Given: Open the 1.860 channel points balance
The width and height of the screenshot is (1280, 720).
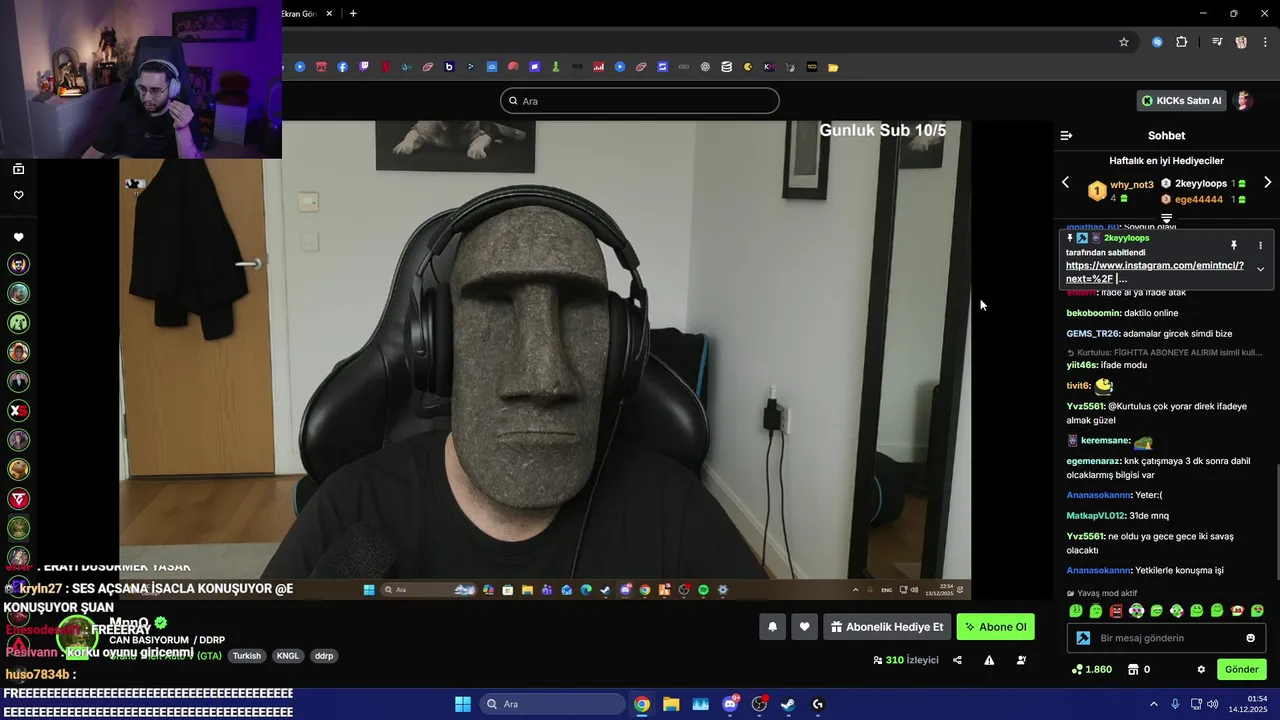Looking at the screenshot, I should [x=1092, y=669].
